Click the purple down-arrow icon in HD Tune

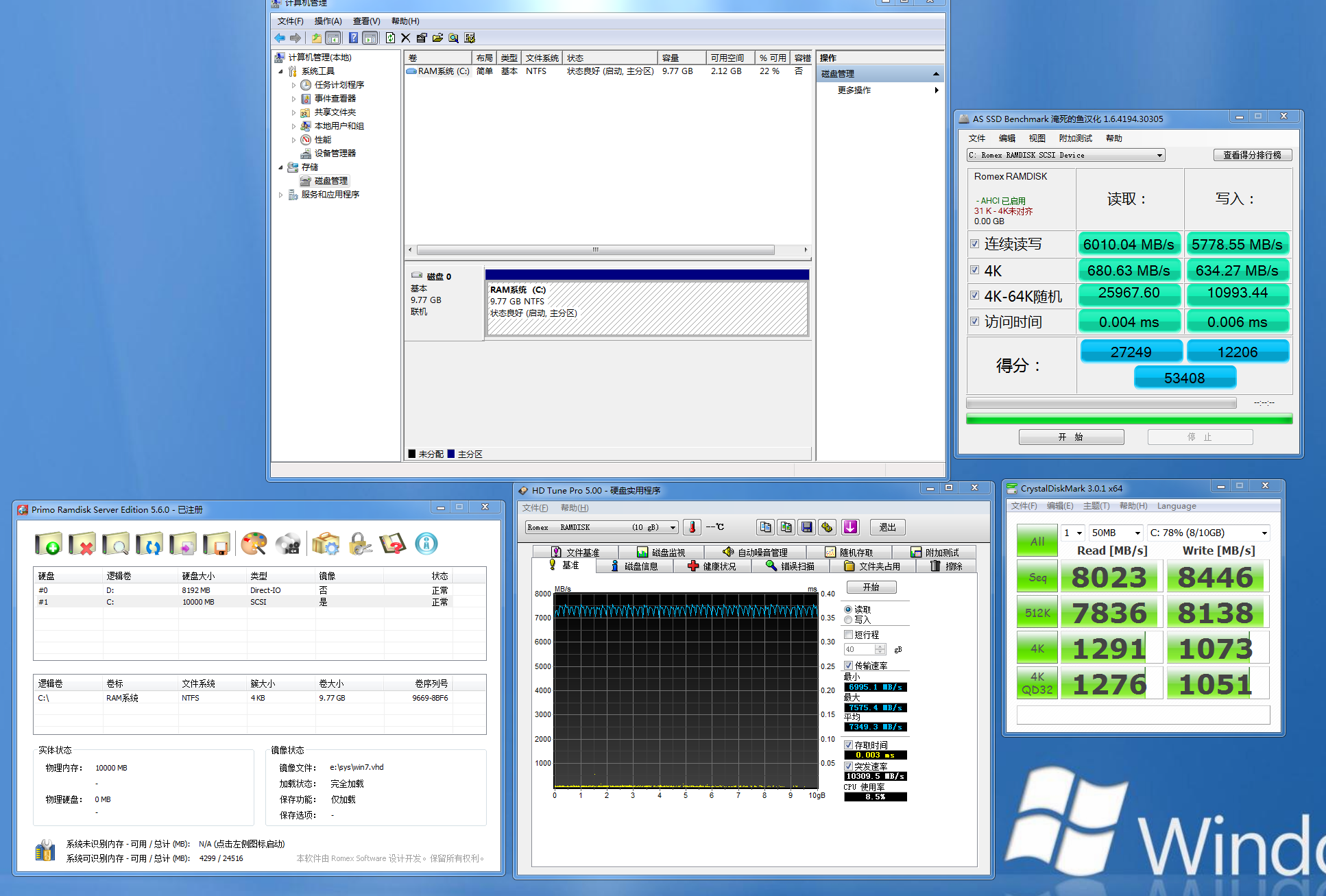[850, 527]
